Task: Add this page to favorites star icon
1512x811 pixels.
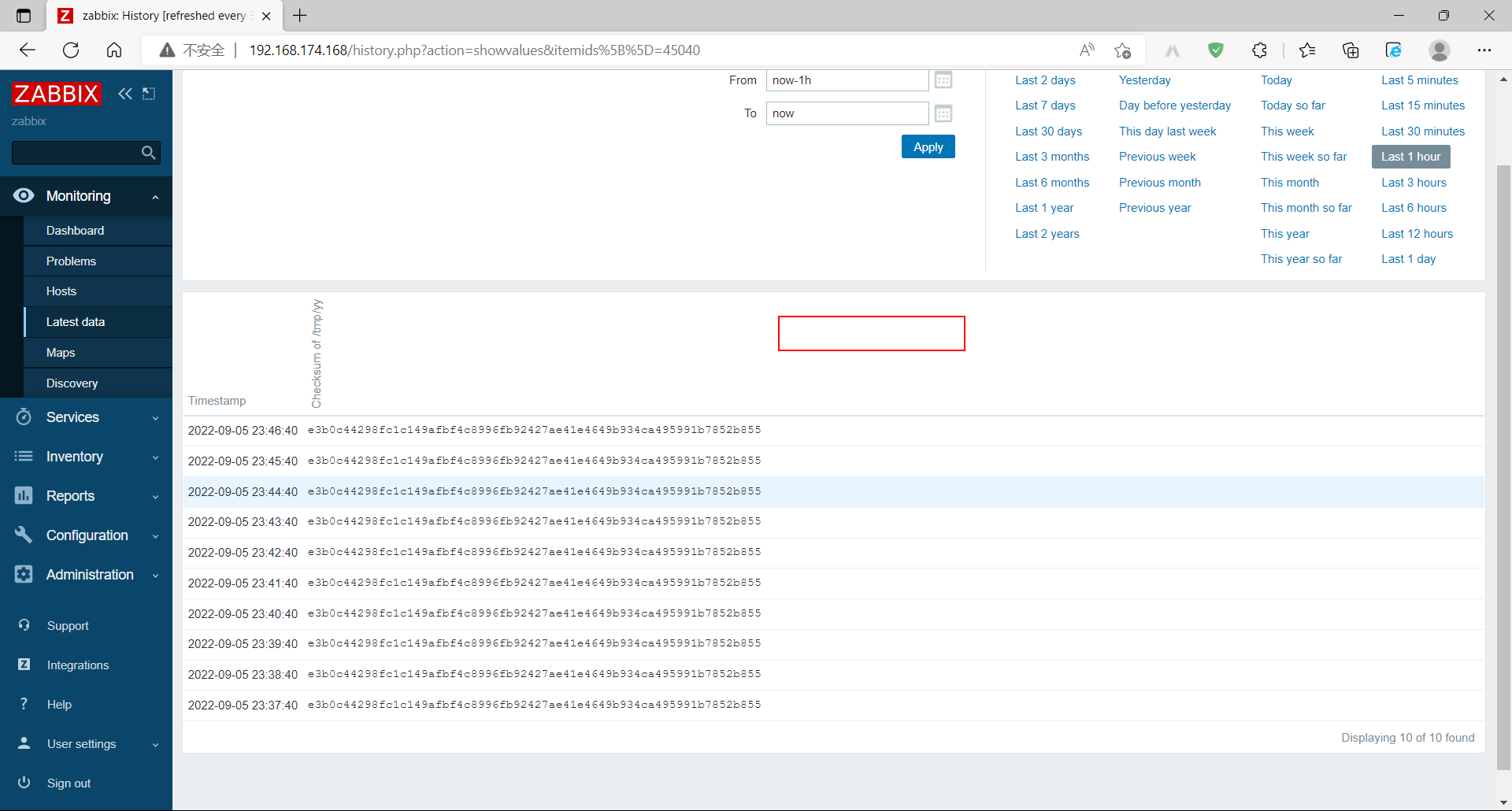Action: [1122, 50]
